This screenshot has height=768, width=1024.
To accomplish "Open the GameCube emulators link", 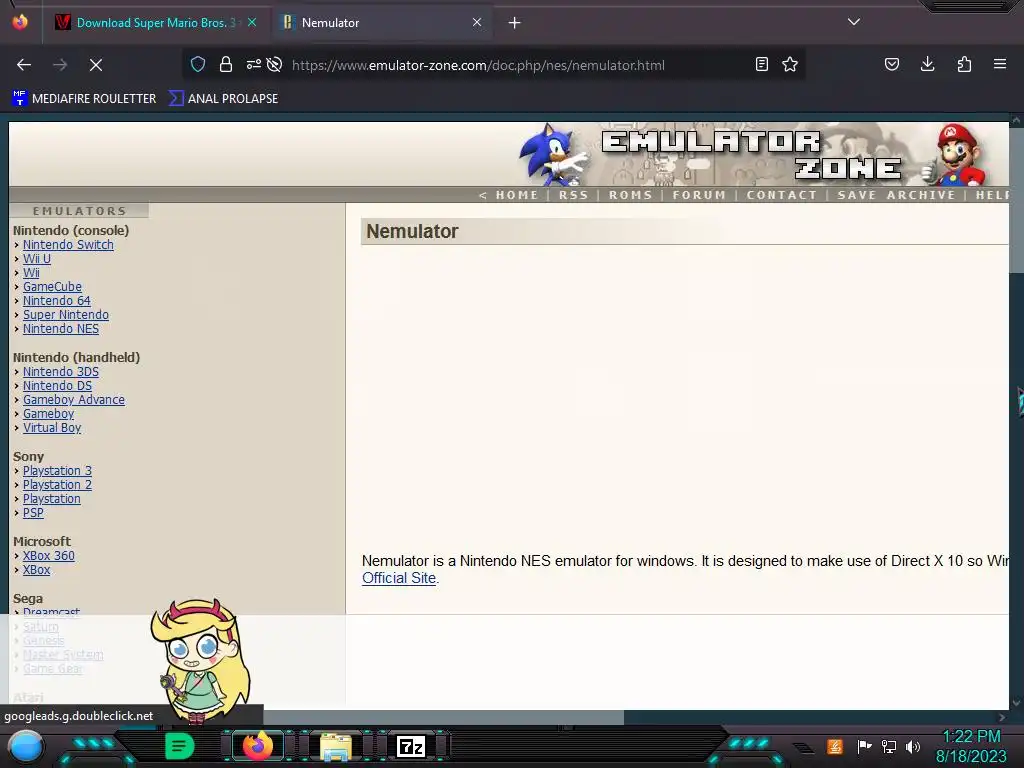I will point(52,287).
